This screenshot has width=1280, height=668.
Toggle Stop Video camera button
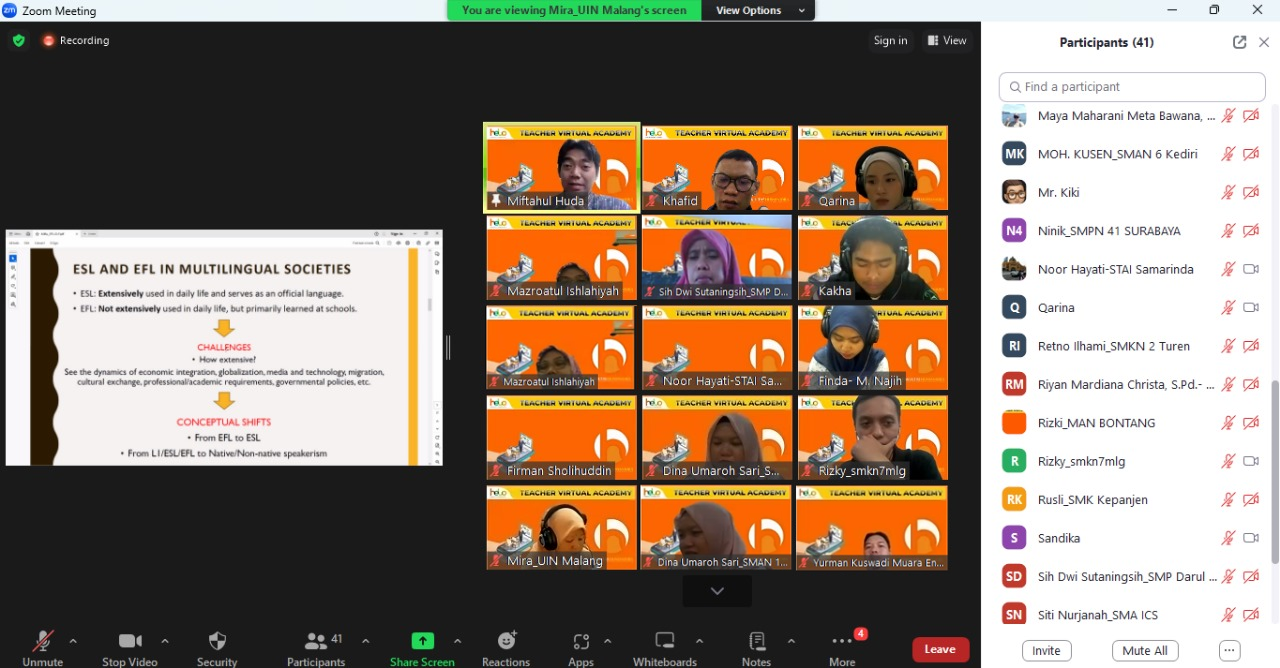(130, 642)
